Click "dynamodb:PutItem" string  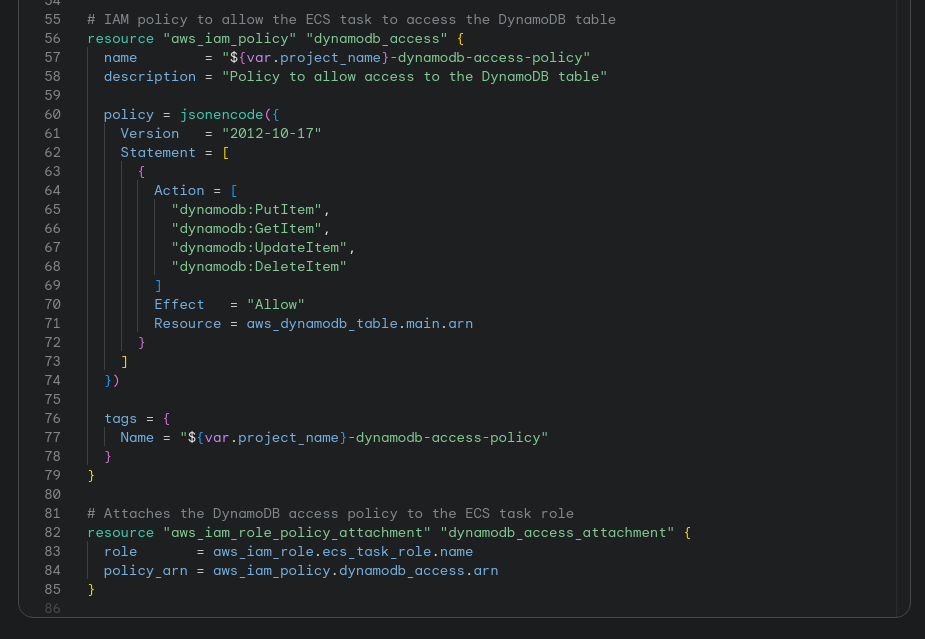[247, 209]
